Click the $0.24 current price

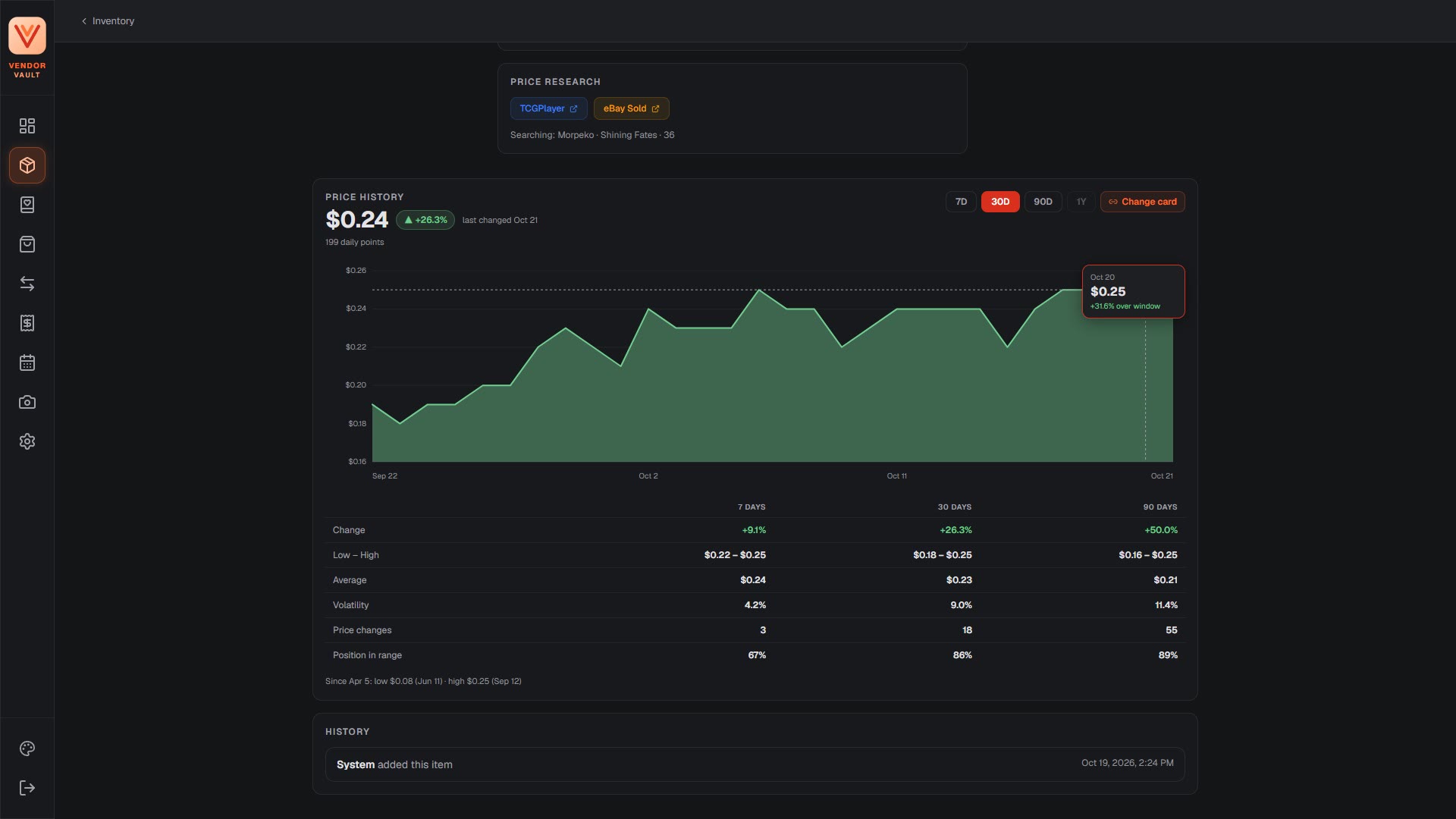356,220
